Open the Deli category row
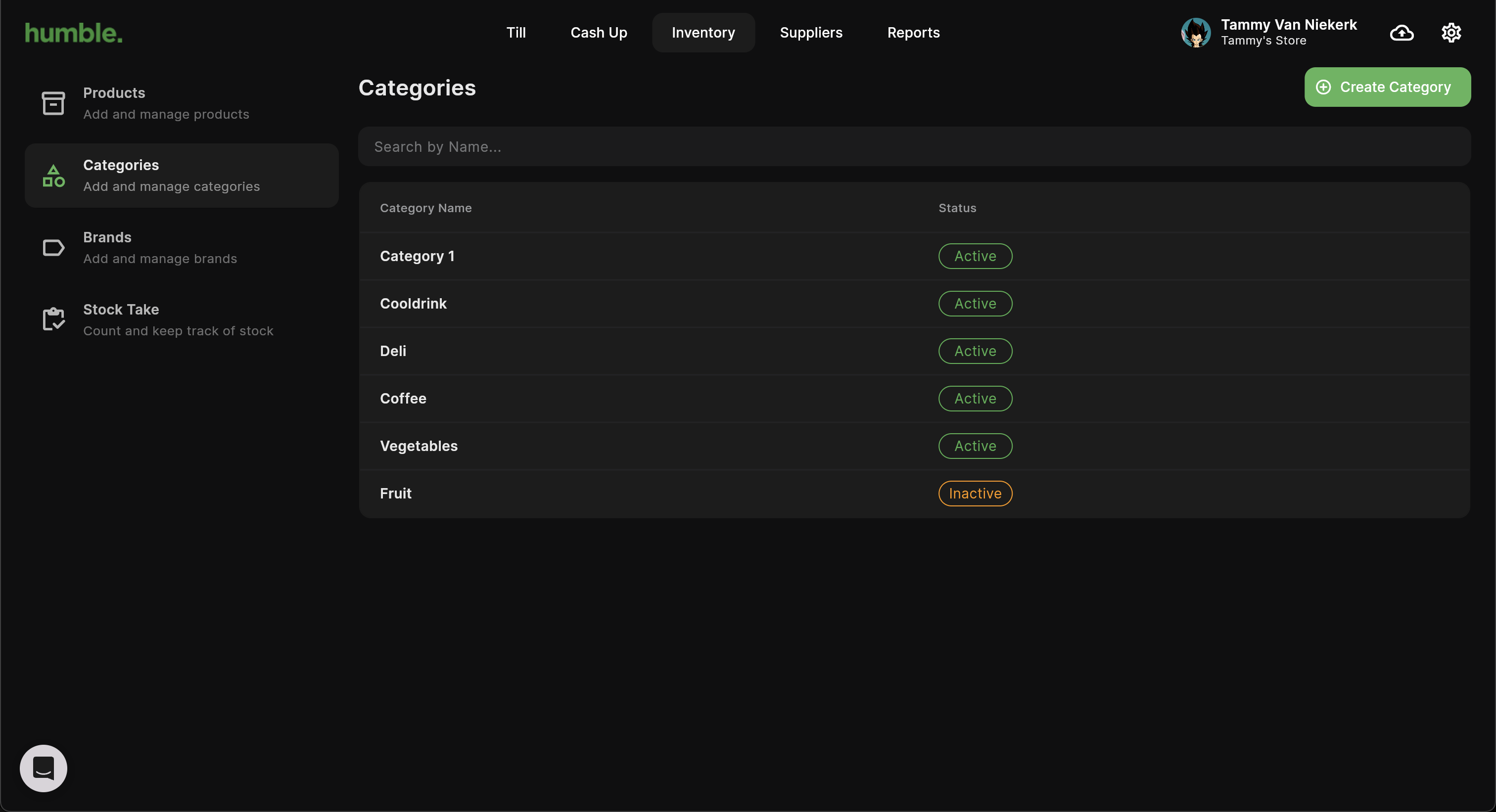This screenshot has height=812, width=1496. (914, 351)
